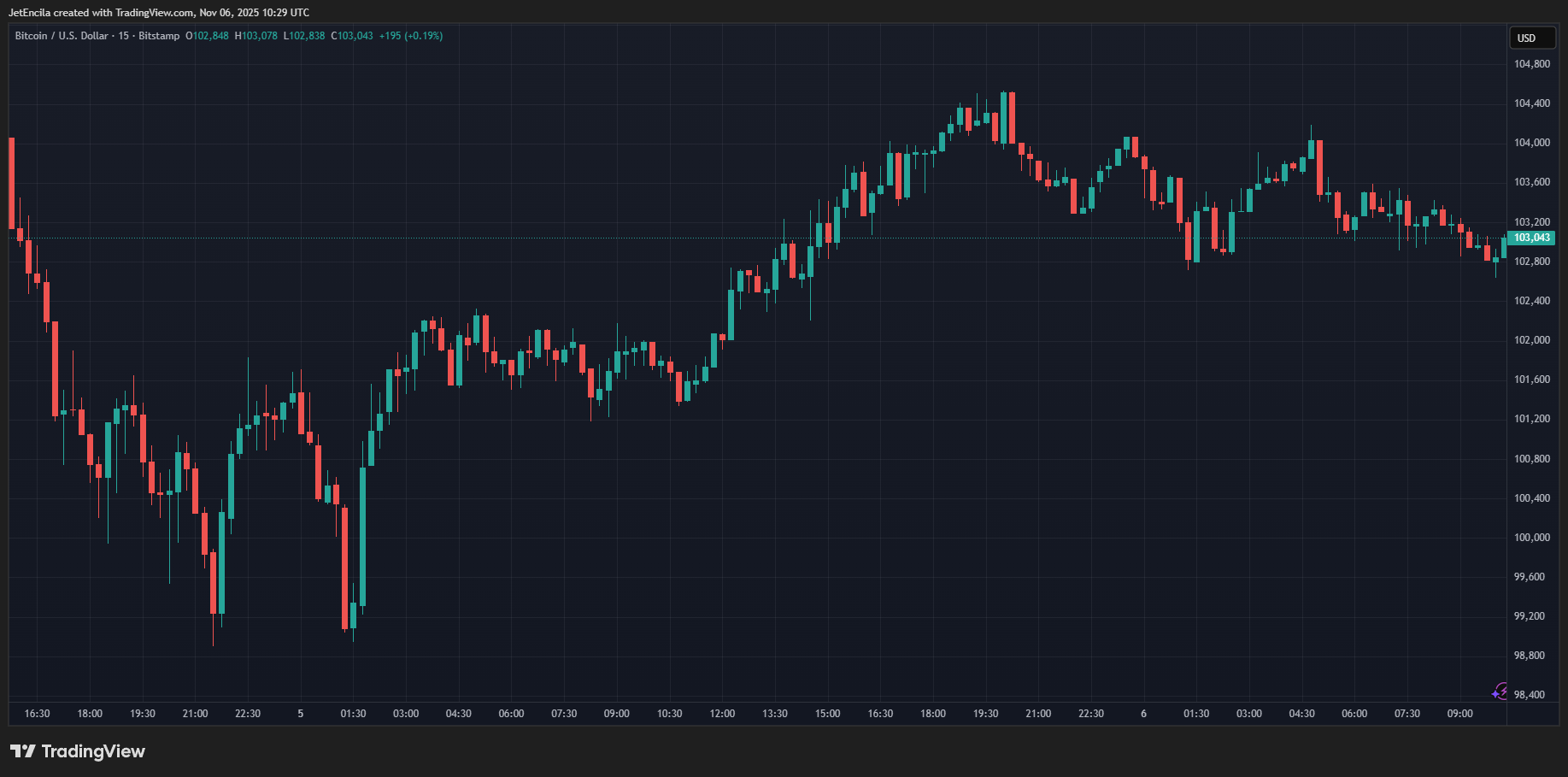Click the 100,000 level on price scale

pos(1531,538)
